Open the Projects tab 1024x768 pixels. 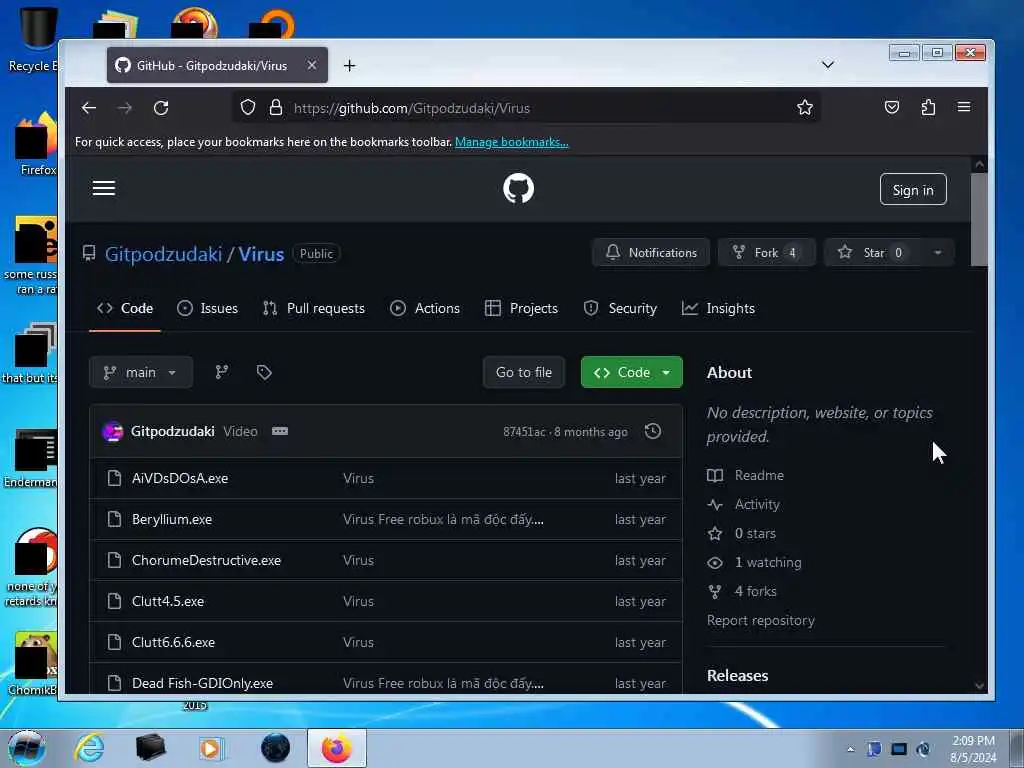(521, 308)
